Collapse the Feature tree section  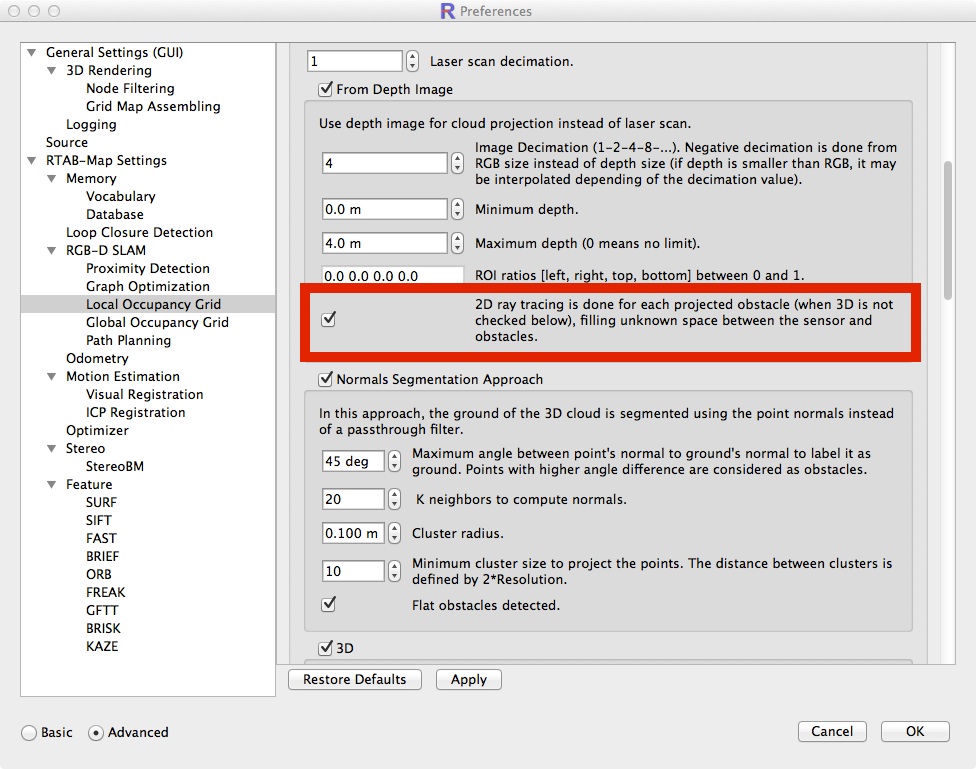tap(52, 485)
